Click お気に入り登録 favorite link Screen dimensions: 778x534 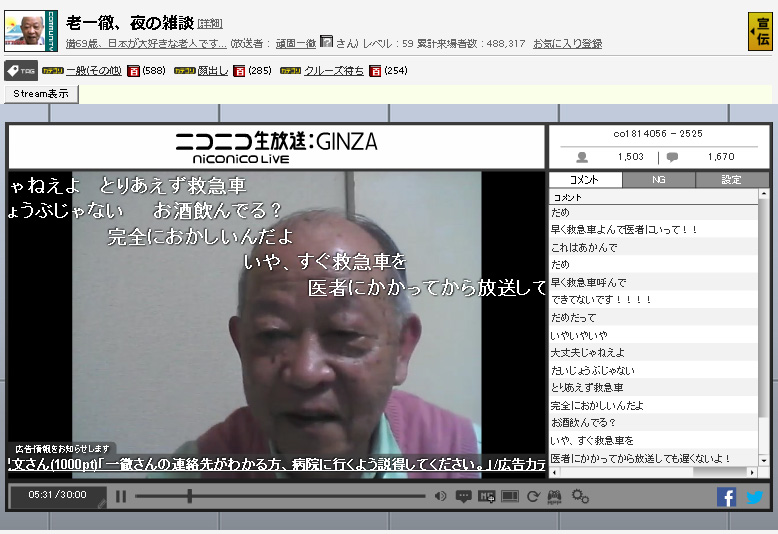pos(567,44)
